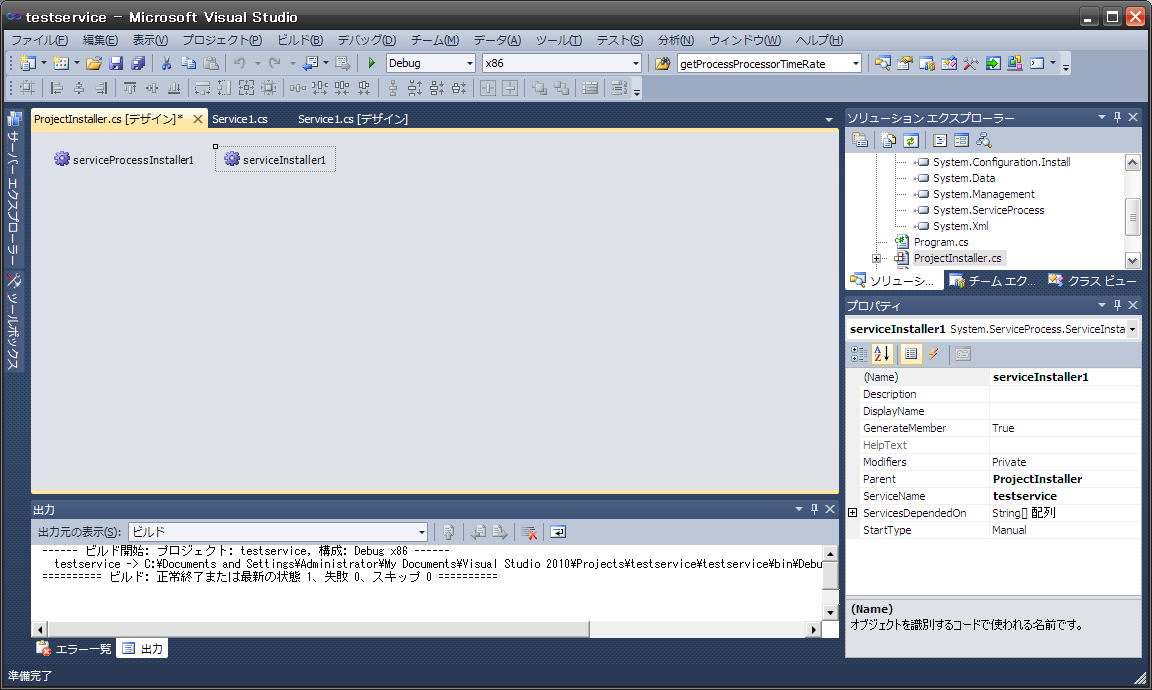Select Program.cs in Solution Explorer
1152x690 pixels.
pyautogui.click(x=940, y=242)
